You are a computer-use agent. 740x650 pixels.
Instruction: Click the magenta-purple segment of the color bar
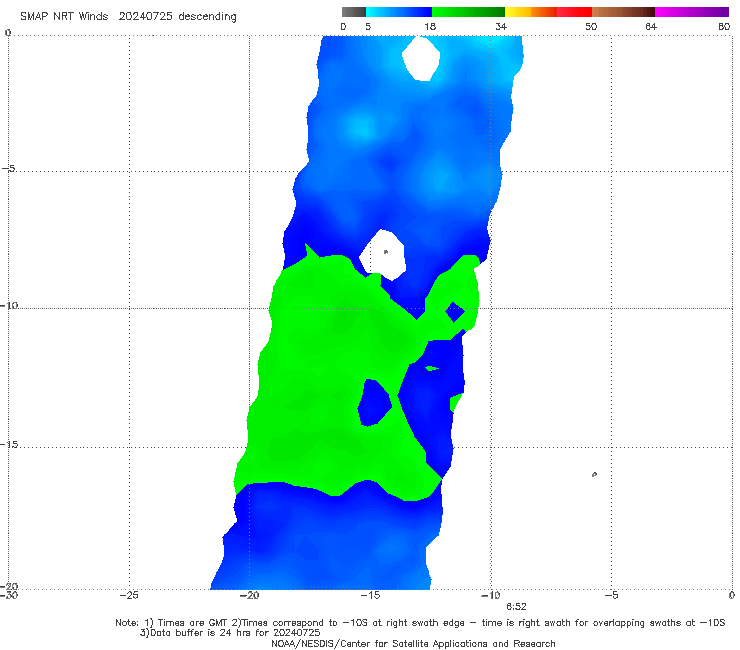(x=692, y=12)
